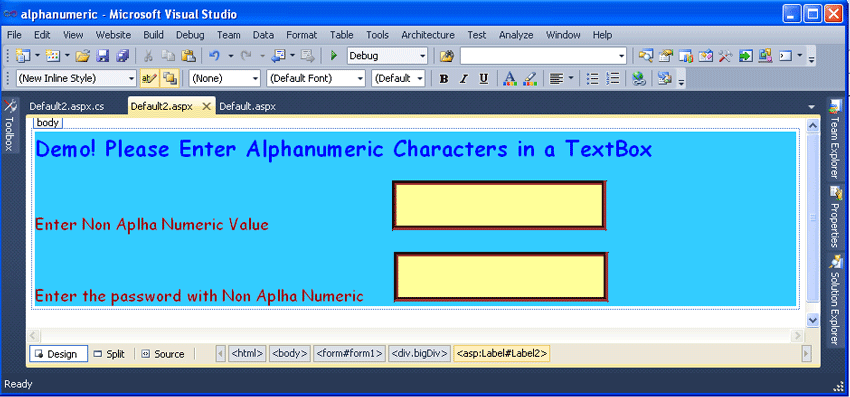Click the New Project toolbar icon
The width and height of the screenshot is (850, 397).
23,55
